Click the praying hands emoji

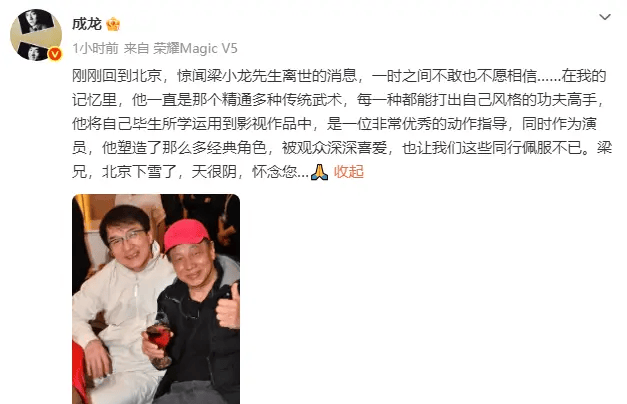tap(319, 172)
